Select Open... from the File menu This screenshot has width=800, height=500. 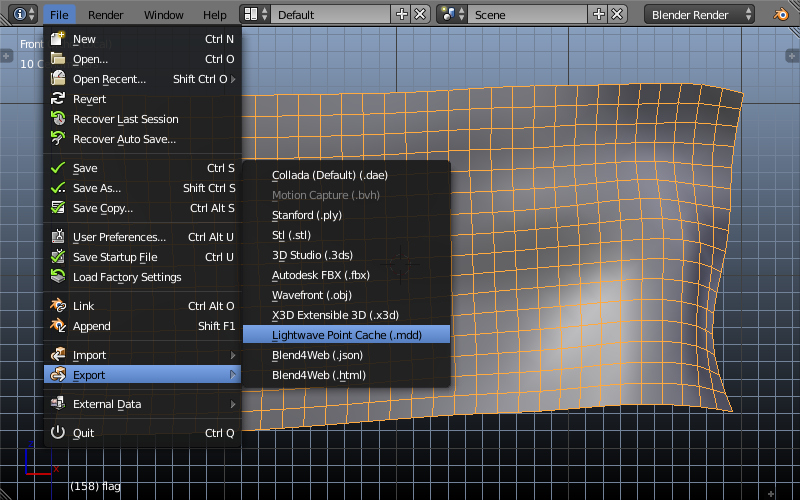142,59
